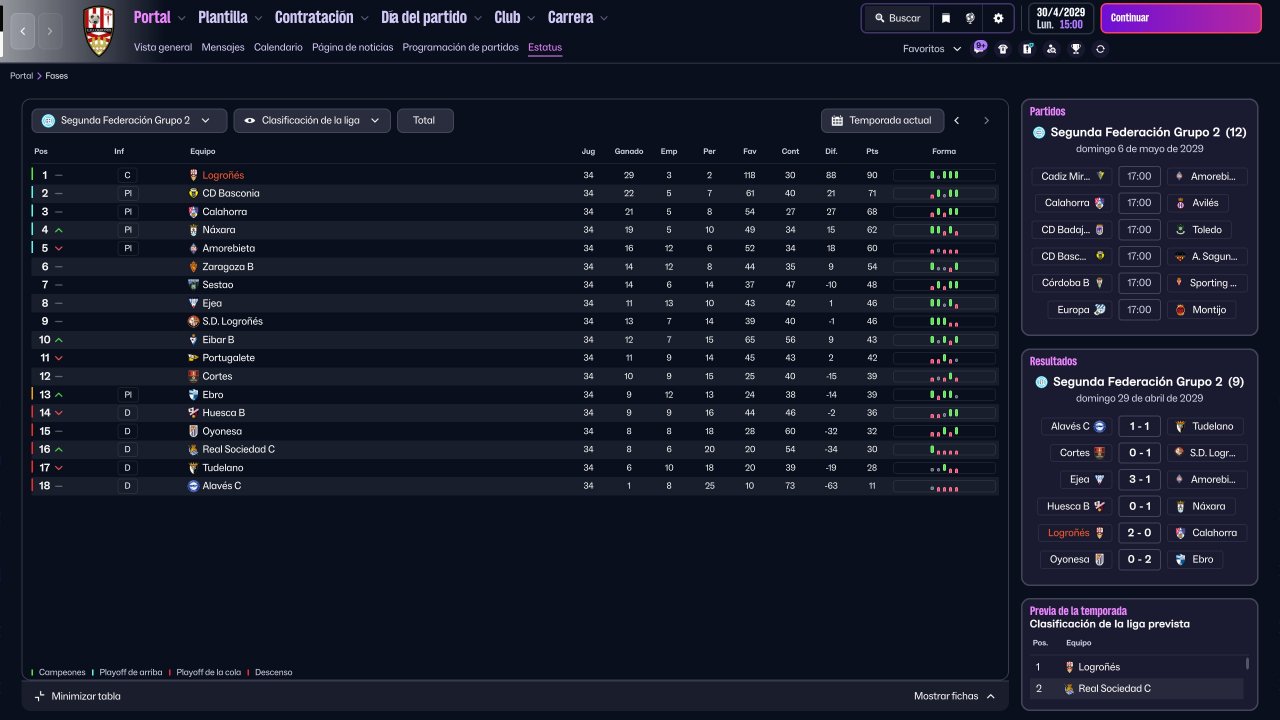Open the world globe icon in the top bar

point(970,18)
